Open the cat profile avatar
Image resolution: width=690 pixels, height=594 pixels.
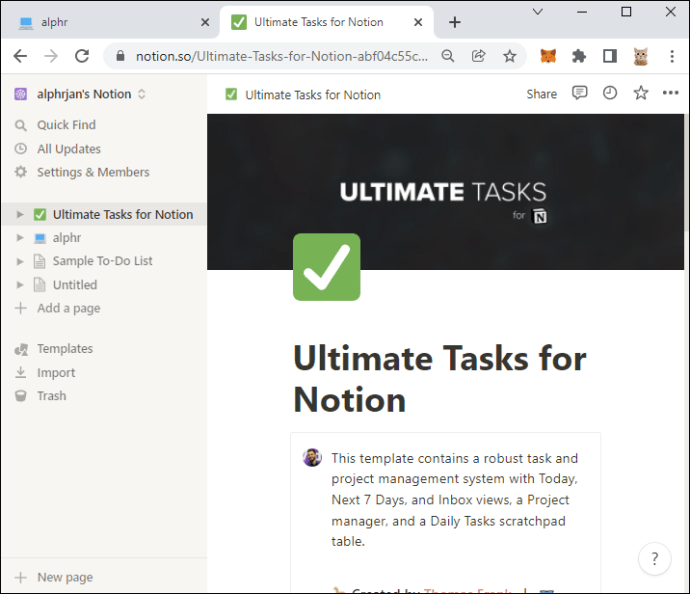[640, 56]
